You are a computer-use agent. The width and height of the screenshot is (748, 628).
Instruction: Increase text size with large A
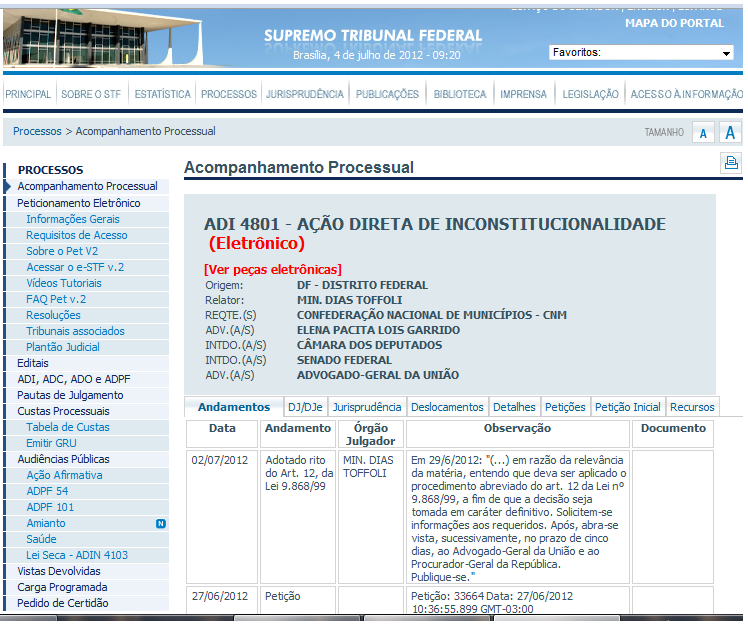coord(730,132)
